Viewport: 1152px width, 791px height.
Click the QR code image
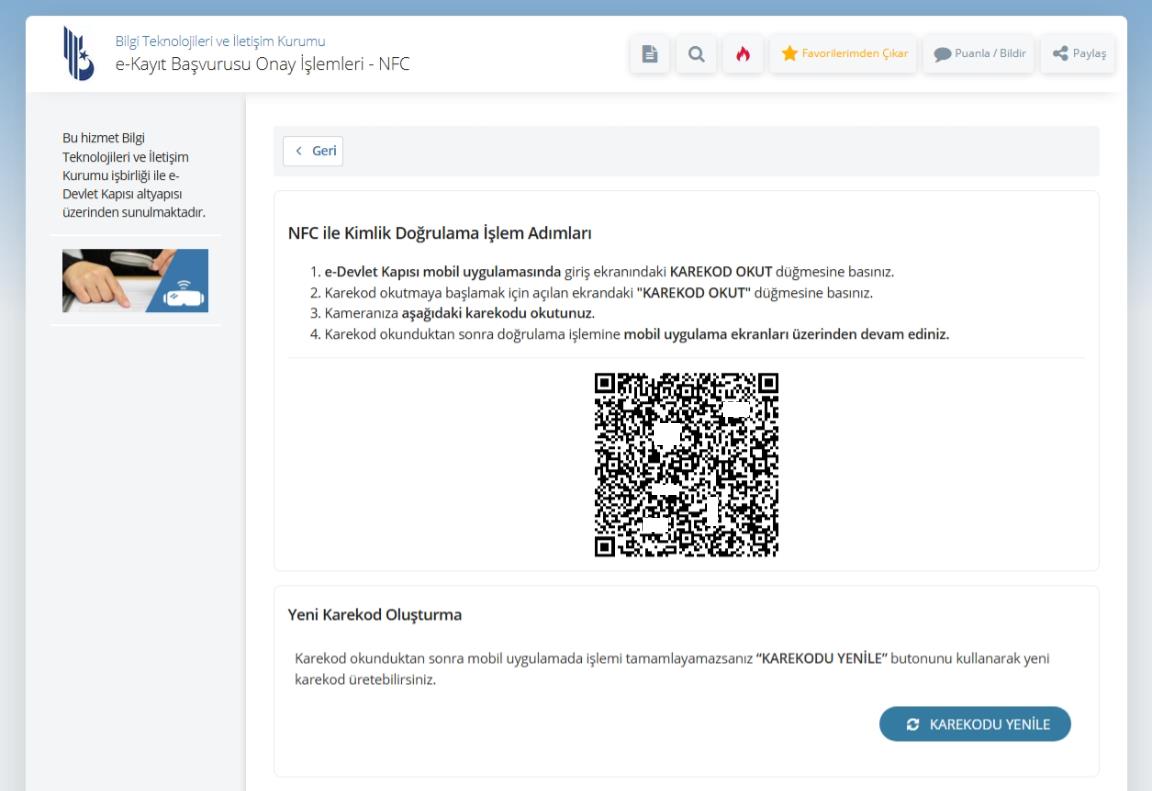click(686, 464)
